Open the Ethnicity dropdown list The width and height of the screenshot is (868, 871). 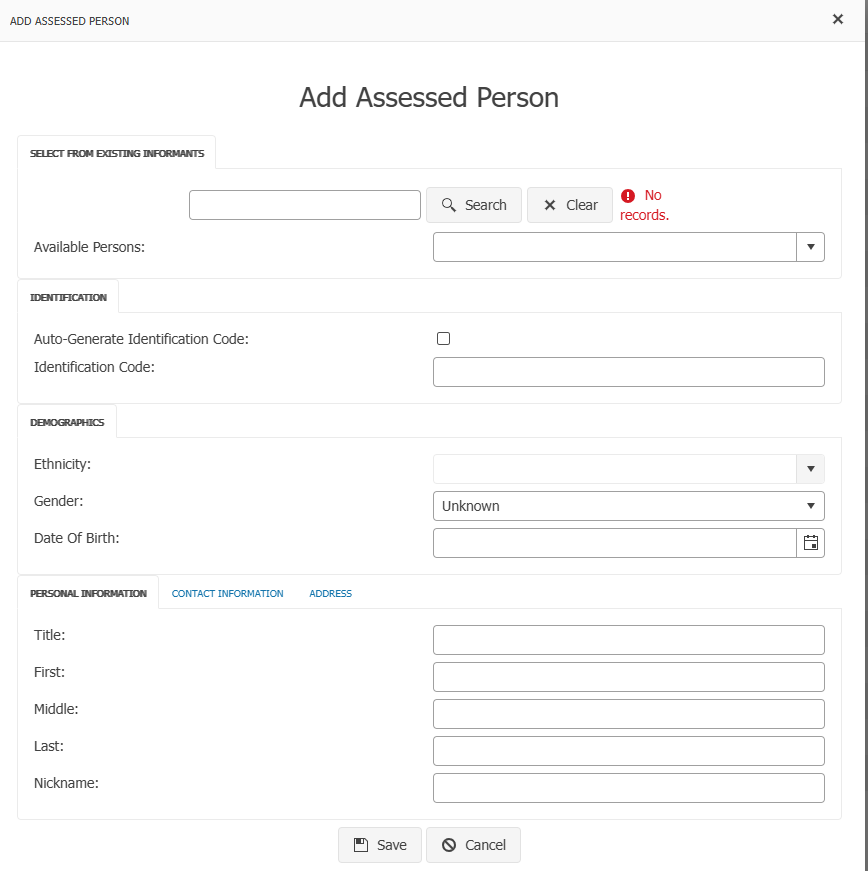pyautogui.click(x=810, y=469)
